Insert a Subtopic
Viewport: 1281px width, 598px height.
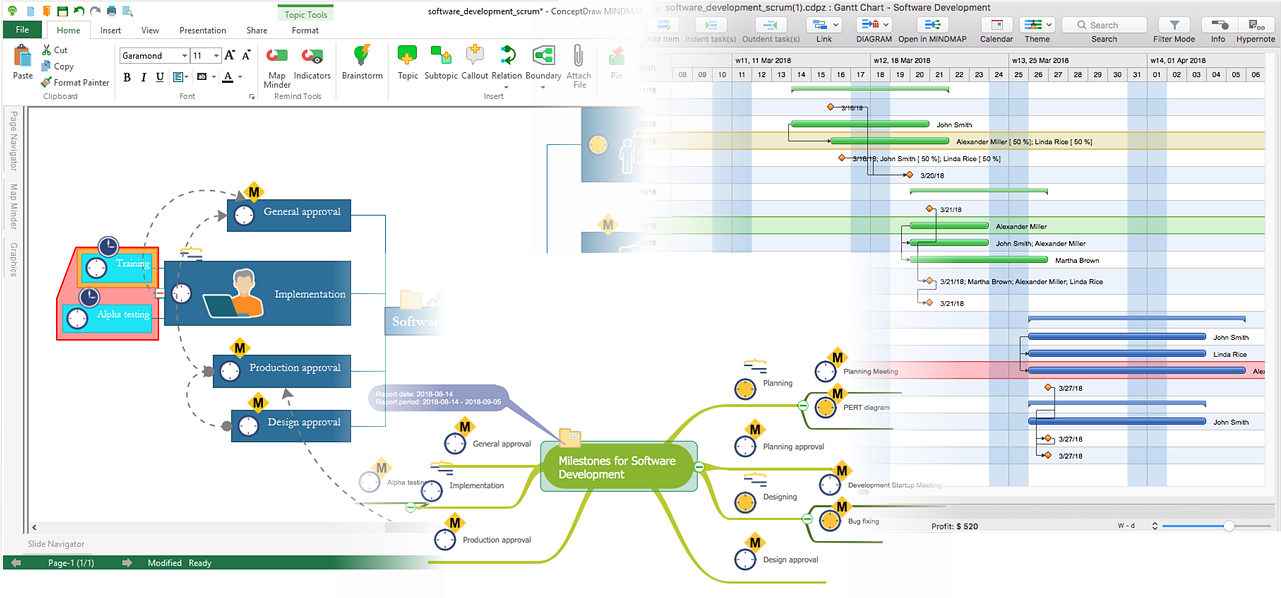[x=441, y=63]
